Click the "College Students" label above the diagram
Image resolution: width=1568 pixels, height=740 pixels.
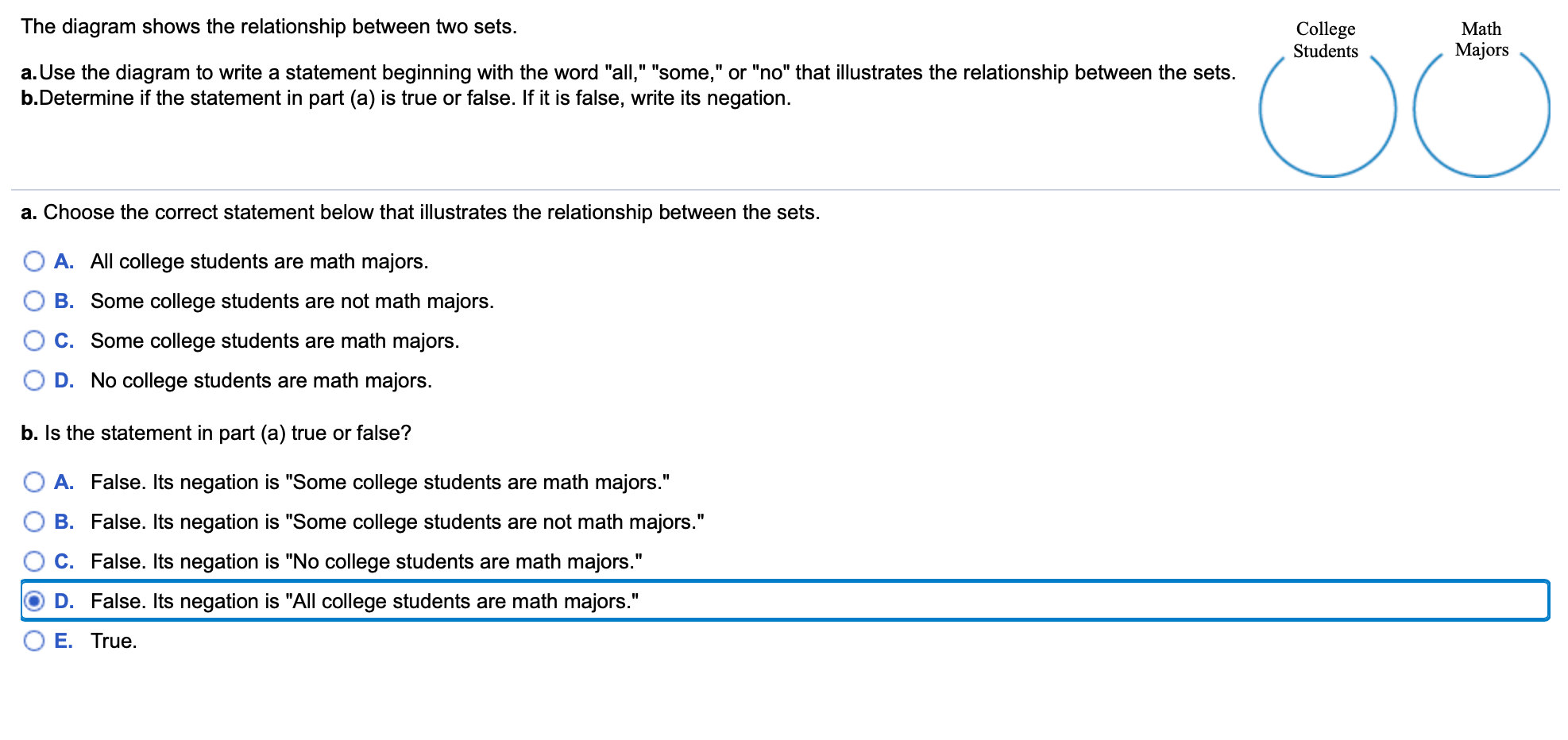1325,40
